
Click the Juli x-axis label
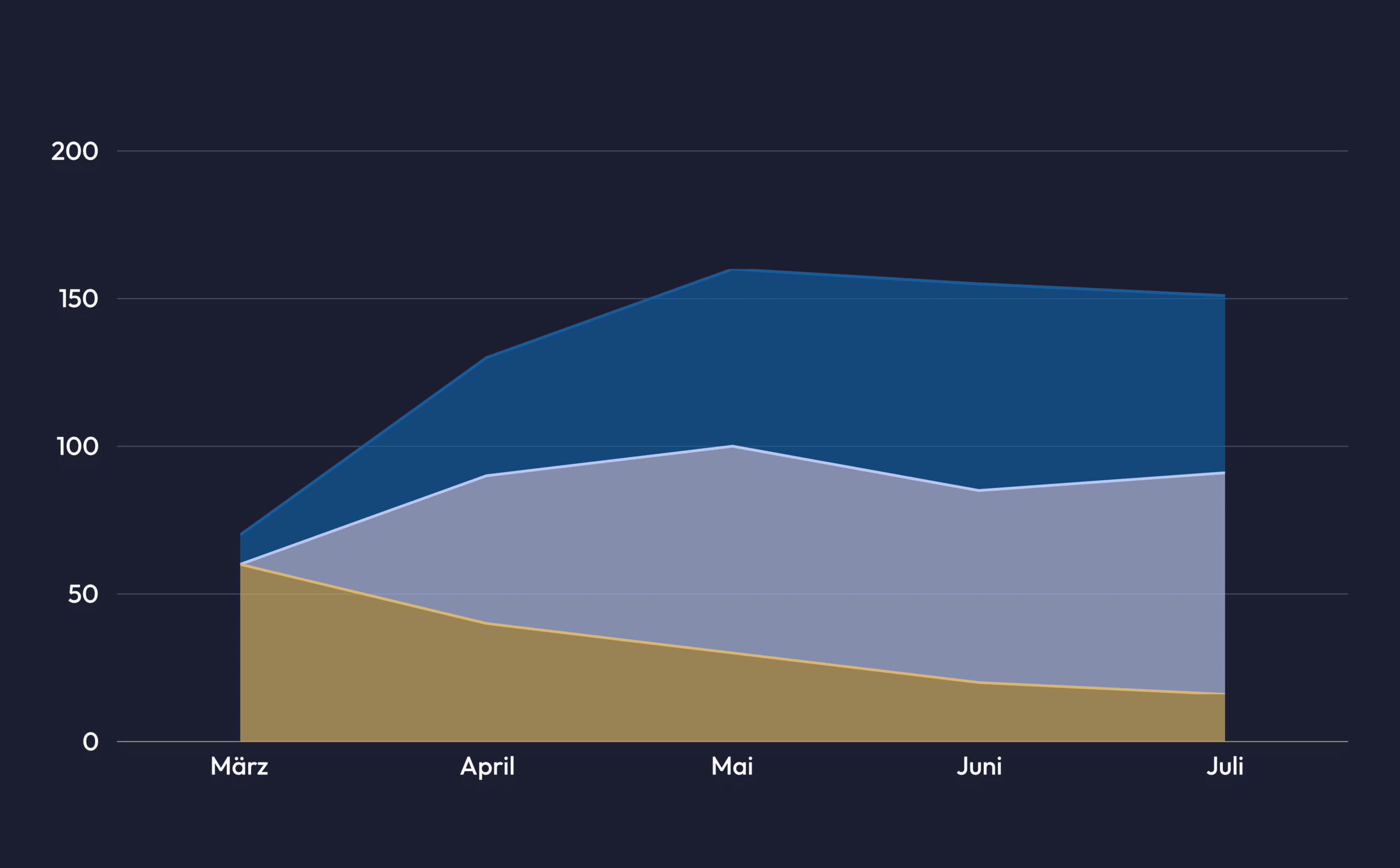[x=1224, y=766]
